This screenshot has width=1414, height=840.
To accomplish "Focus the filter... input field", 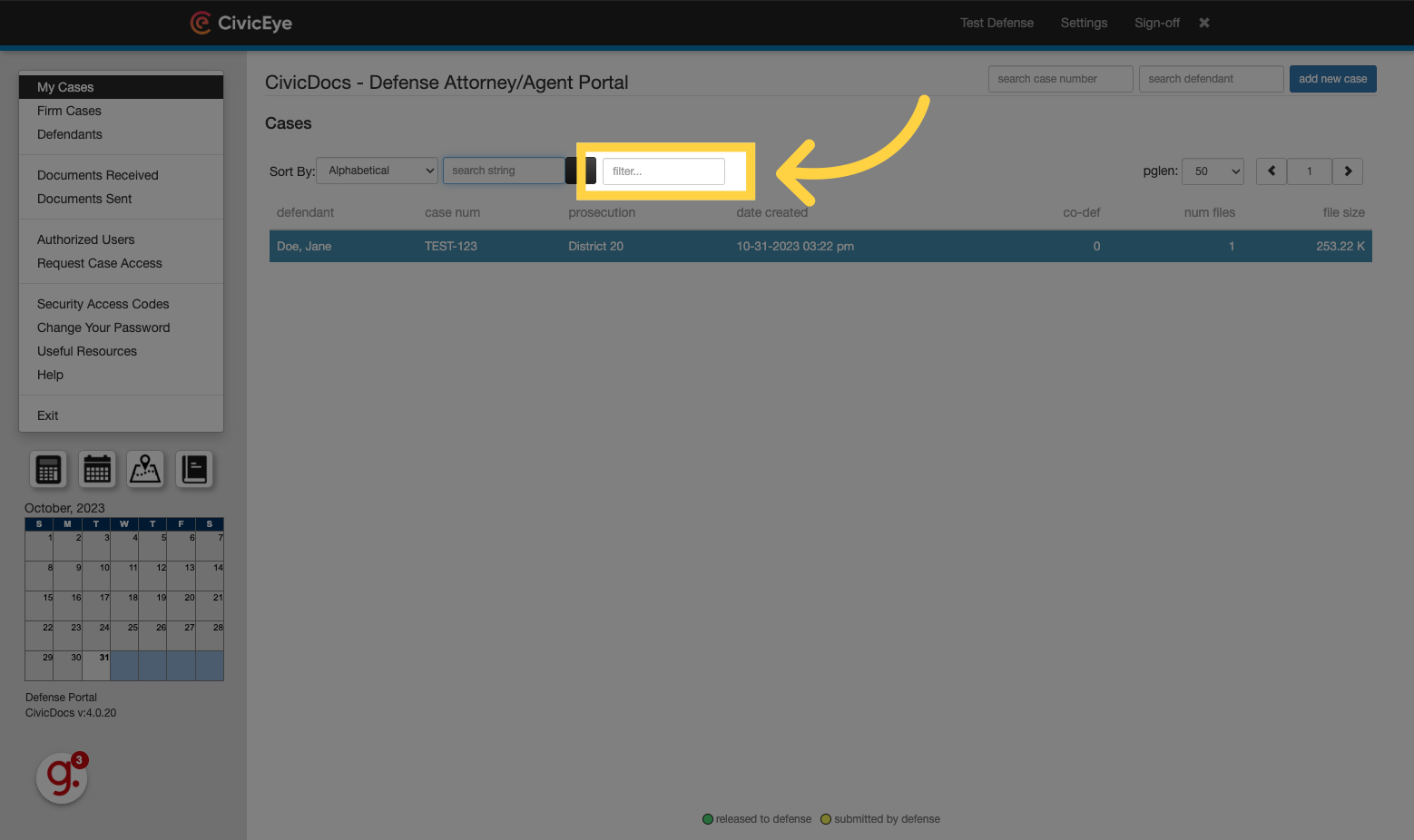I will 663,171.
